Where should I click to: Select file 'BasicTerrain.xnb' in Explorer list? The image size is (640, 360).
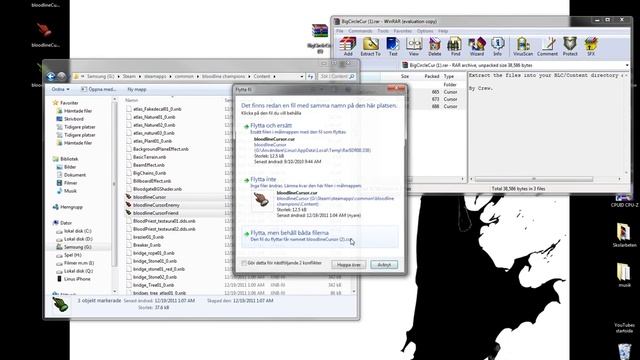[149, 157]
